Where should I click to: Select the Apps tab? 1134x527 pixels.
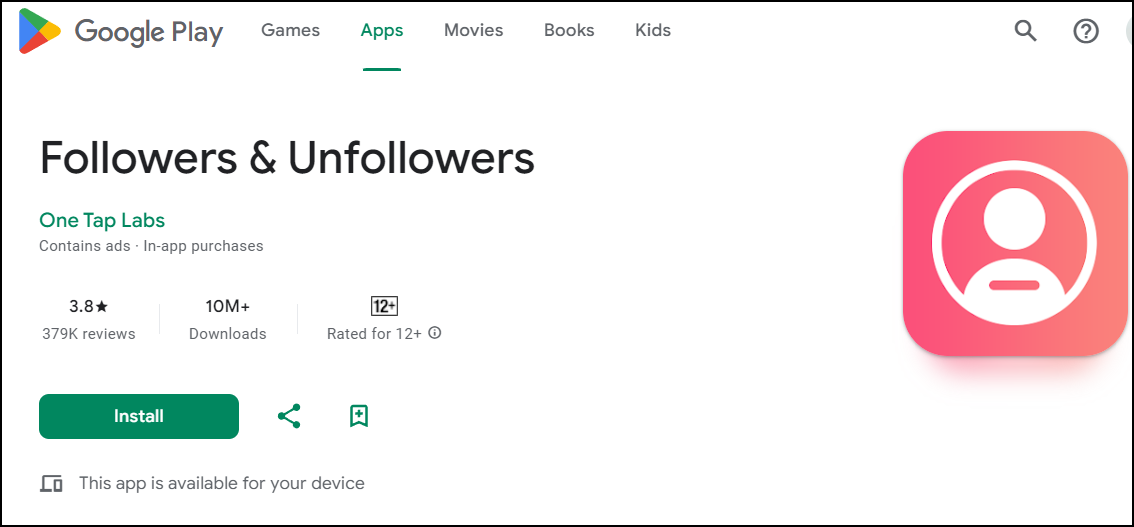pyautogui.click(x=382, y=30)
